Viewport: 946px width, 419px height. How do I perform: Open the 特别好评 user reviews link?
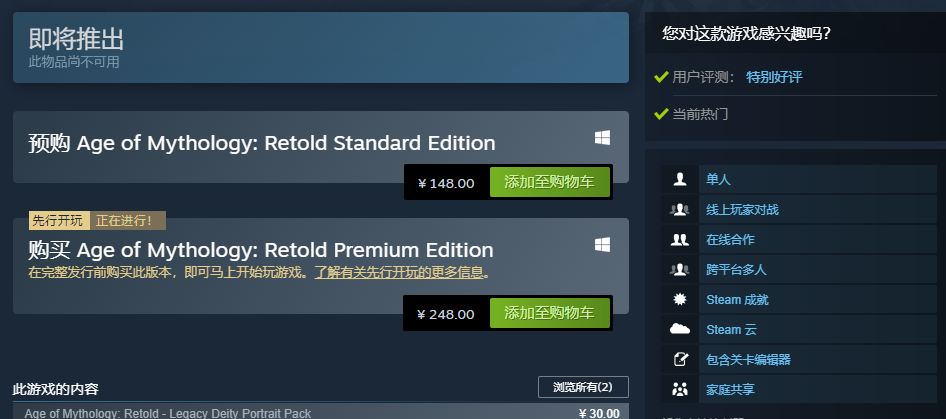click(774, 77)
